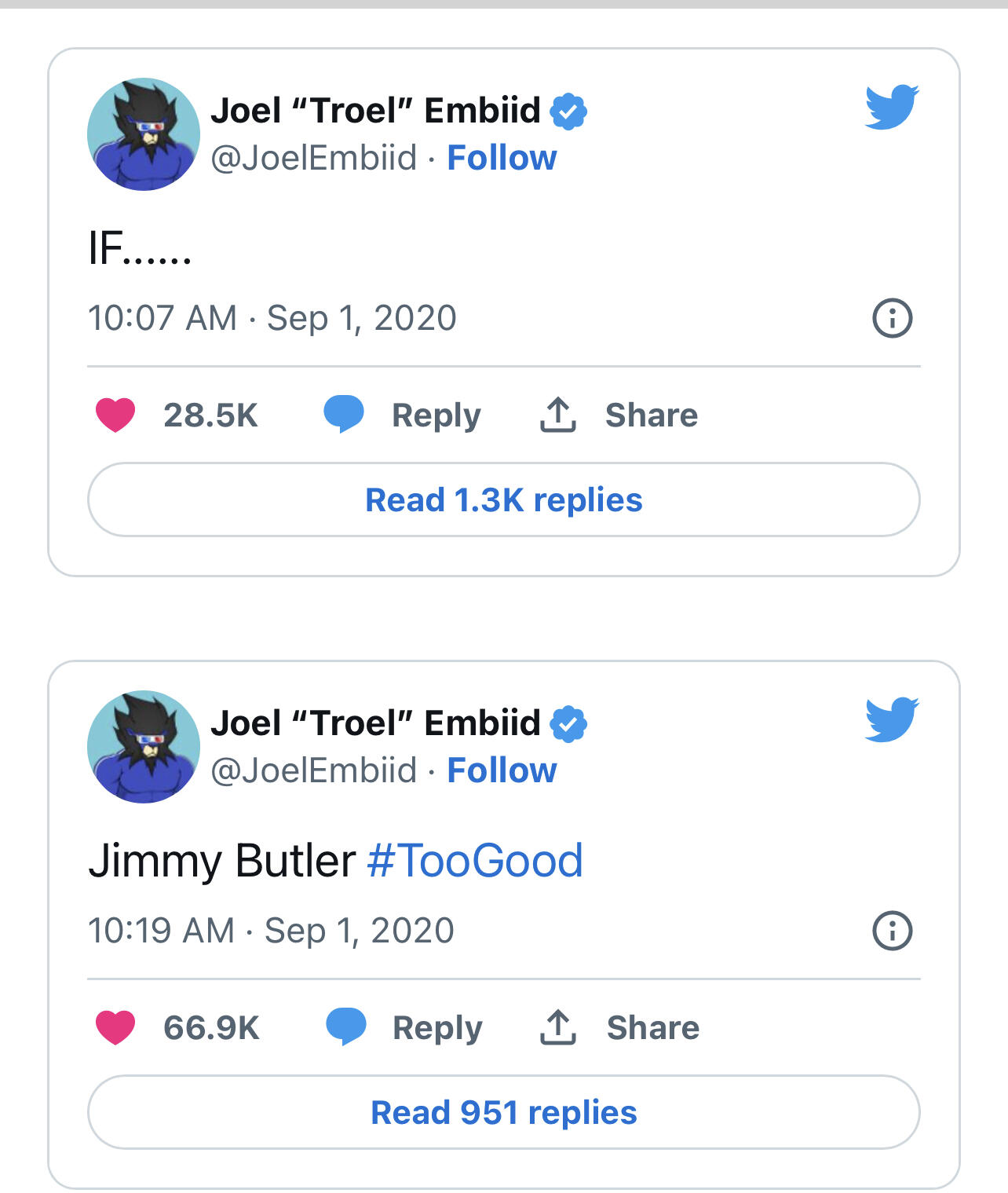Viewport: 1008px width, 1193px height.
Task: Like the Jimmy Butler tweet with the heart
Action: 115,1027
